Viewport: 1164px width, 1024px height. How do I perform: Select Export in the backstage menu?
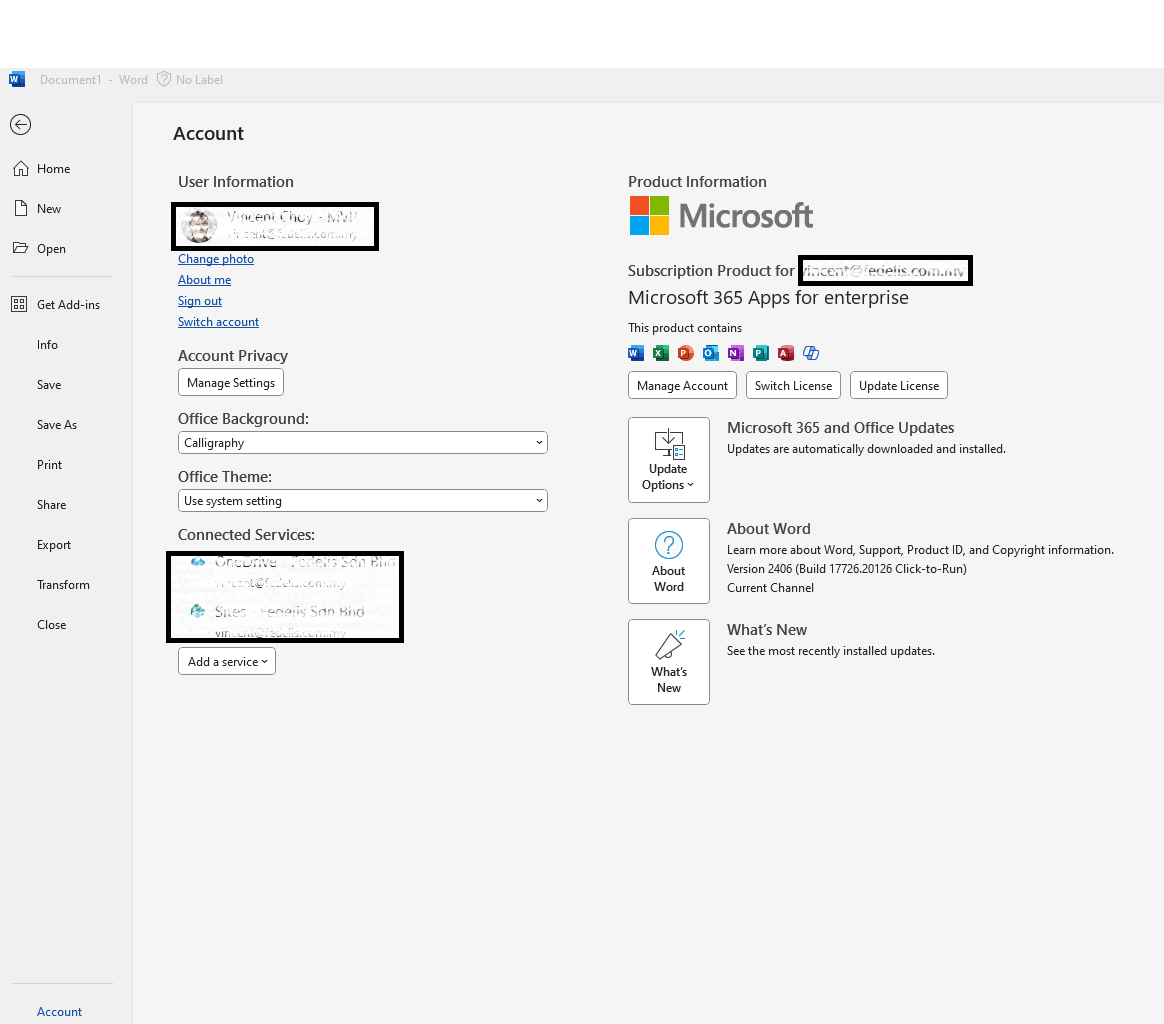(x=54, y=545)
